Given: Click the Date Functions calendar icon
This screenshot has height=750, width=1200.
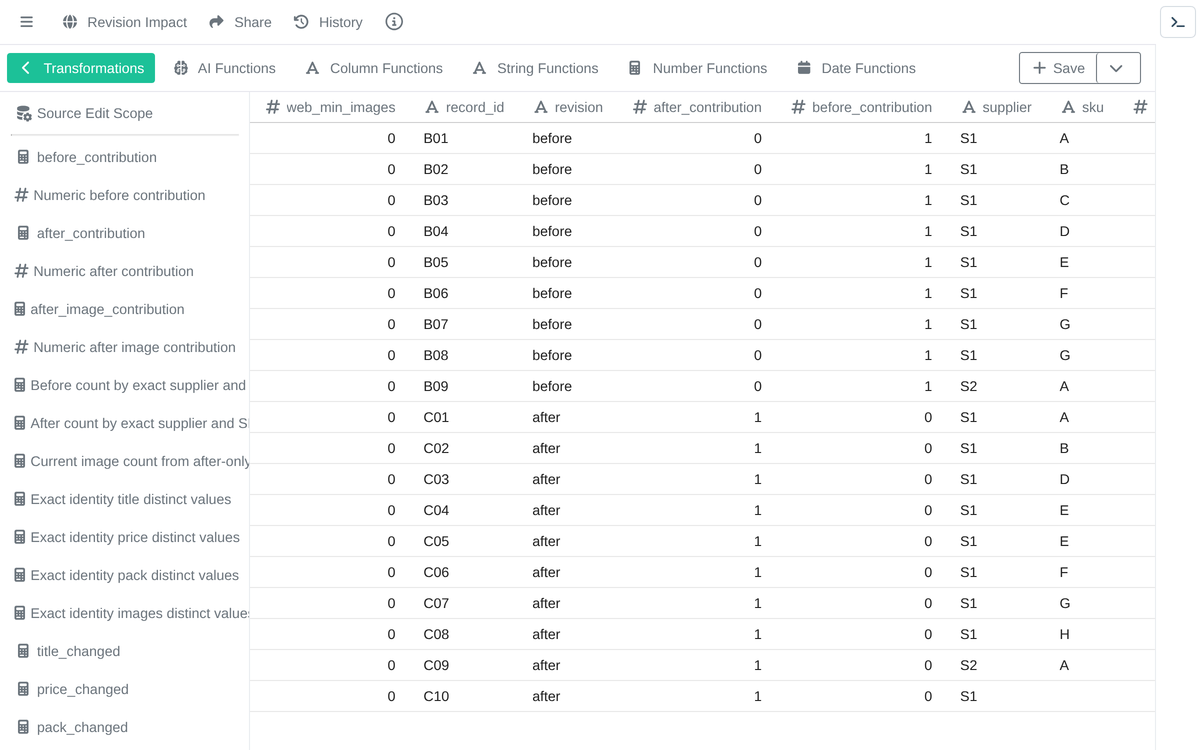Looking at the screenshot, I should pos(804,68).
